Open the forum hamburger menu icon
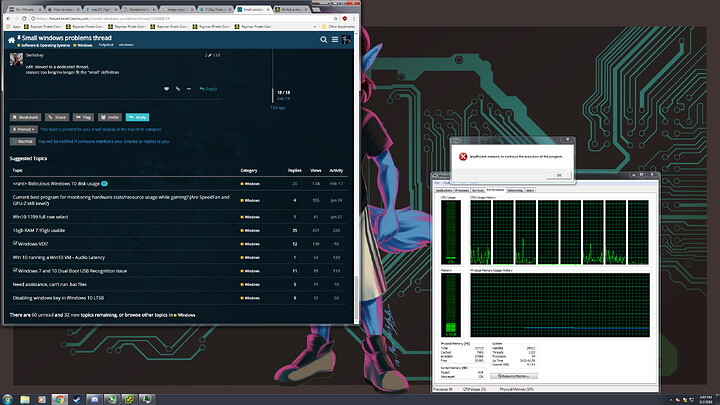This screenshot has width=720, height=405. (x=335, y=40)
